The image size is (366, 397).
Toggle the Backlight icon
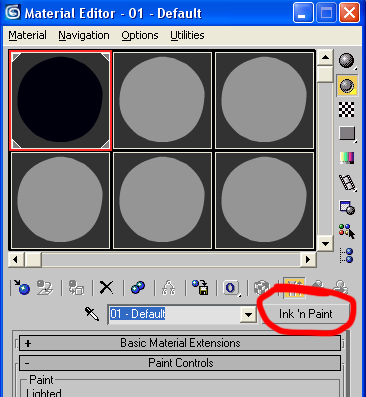(x=347, y=86)
